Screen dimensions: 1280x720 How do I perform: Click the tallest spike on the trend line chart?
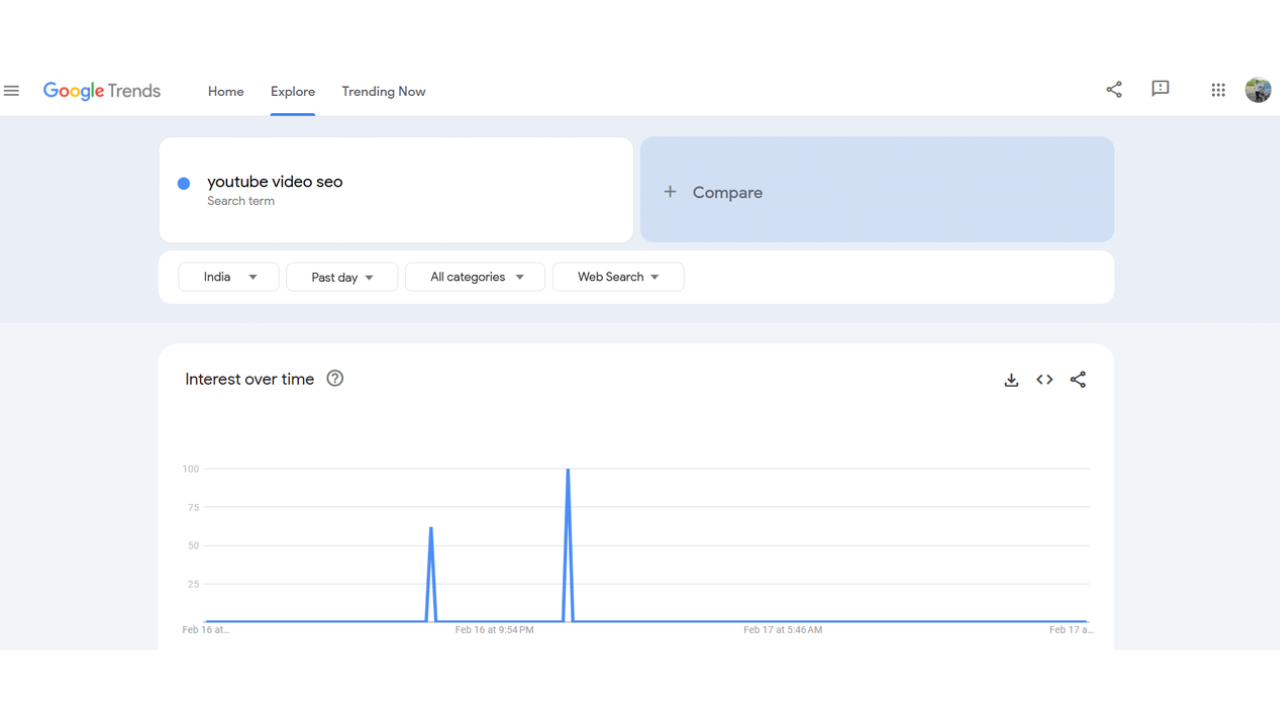(568, 470)
